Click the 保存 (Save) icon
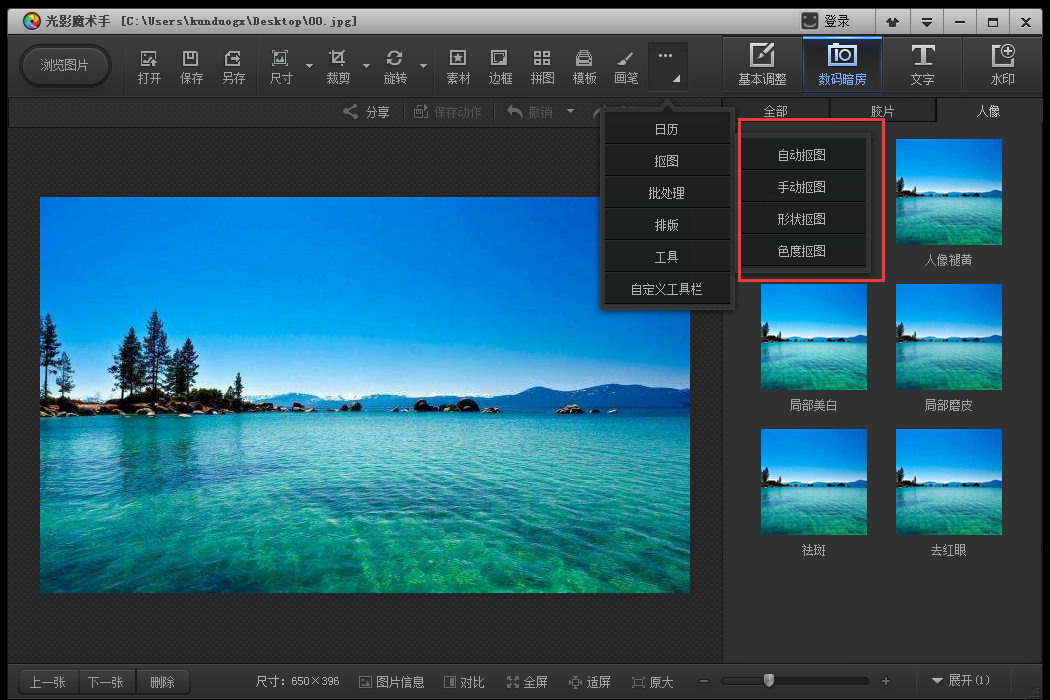Viewport: 1050px width, 700px height. (191, 66)
